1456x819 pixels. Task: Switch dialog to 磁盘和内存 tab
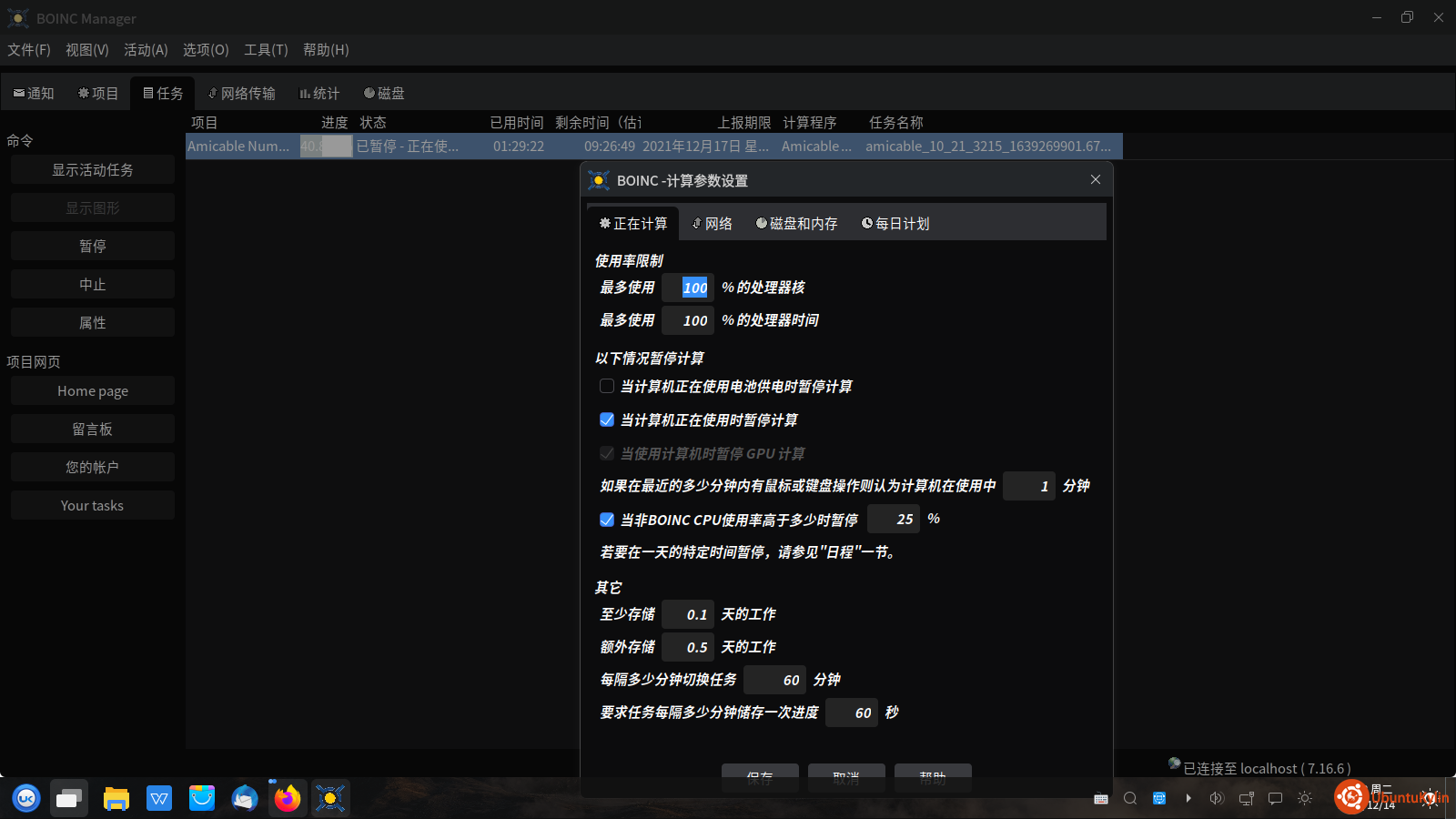pos(797,224)
